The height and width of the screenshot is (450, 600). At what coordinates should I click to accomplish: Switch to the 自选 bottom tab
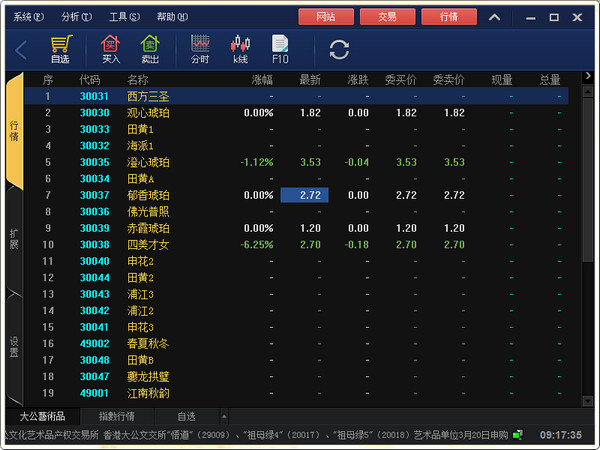tap(187, 416)
